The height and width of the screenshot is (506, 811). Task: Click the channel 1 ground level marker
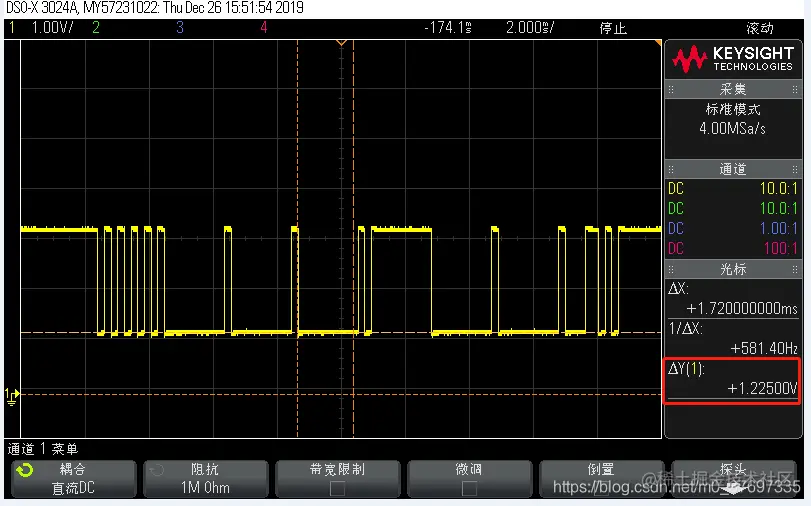pyautogui.click(x=11, y=396)
